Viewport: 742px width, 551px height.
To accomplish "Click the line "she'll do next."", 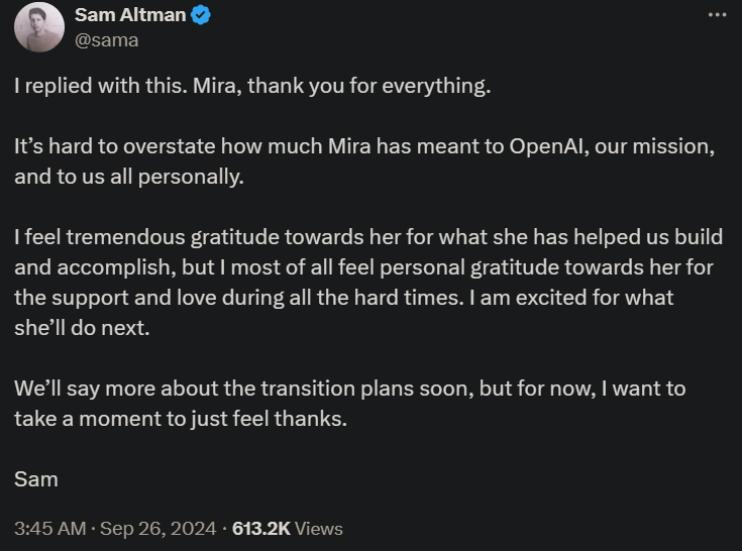I will pos(81,328).
